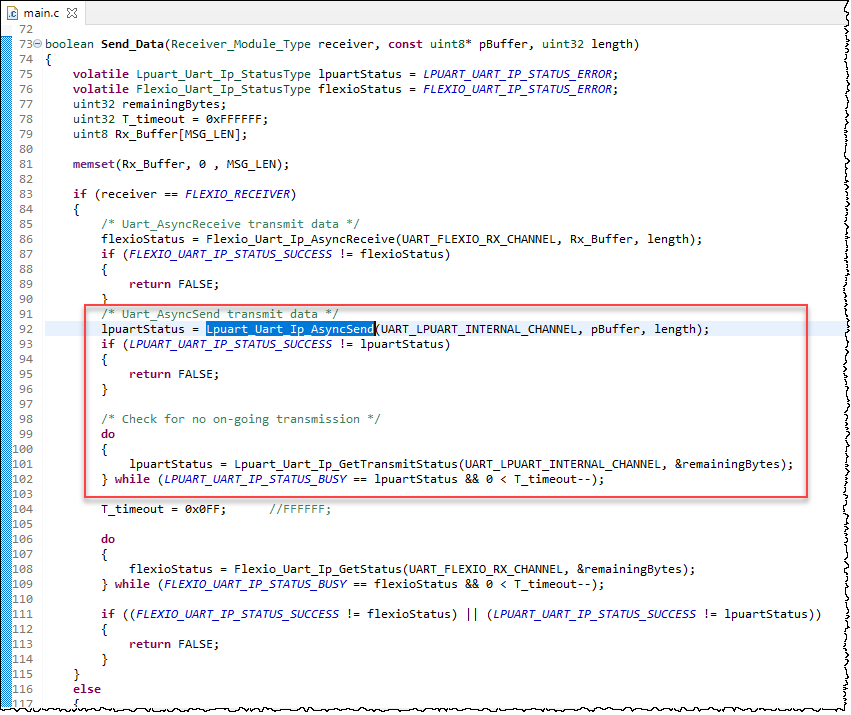Click the highlighted Lpuart_Uart_Ip_AsyncSend call
851x715 pixels.
point(290,329)
